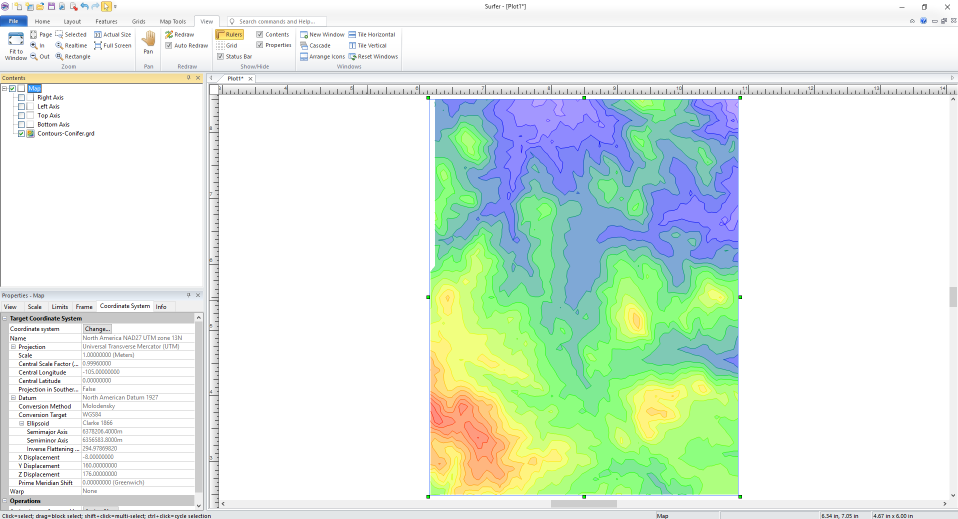This screenshot has width=958, height=519.
Task: Collapse the Target Coordinate System section
Action: point(5,318)
